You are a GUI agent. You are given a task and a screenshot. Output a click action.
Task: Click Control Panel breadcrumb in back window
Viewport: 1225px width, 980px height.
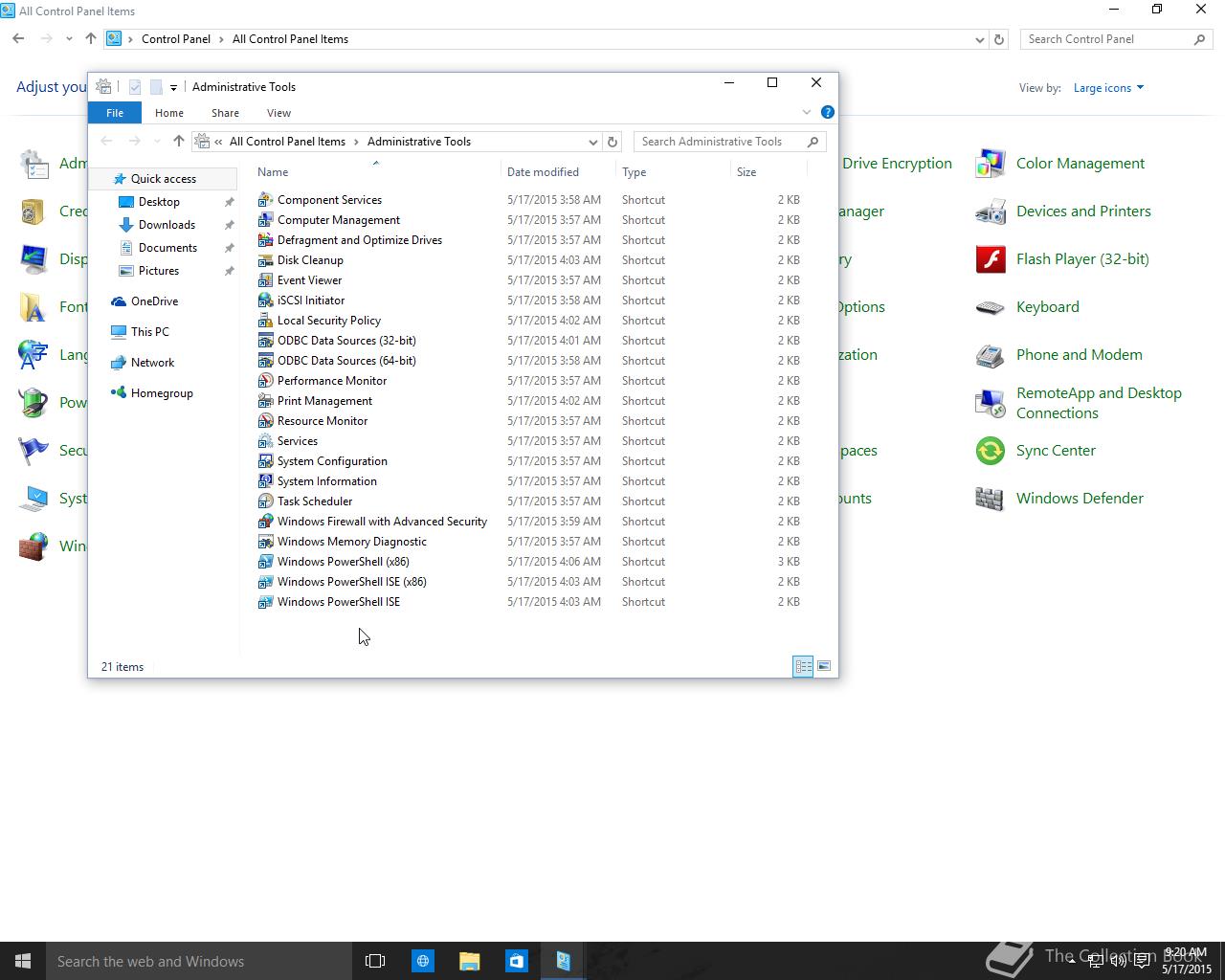(x=176, y=39)
